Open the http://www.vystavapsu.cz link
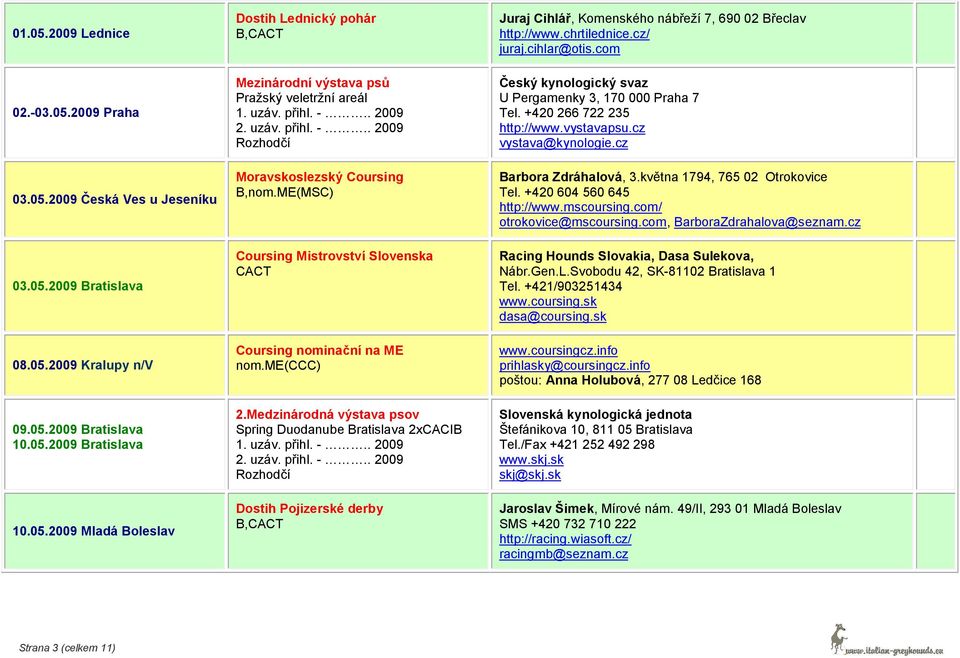The height and width of the screenshot is (658, 960). click(572, 128)
